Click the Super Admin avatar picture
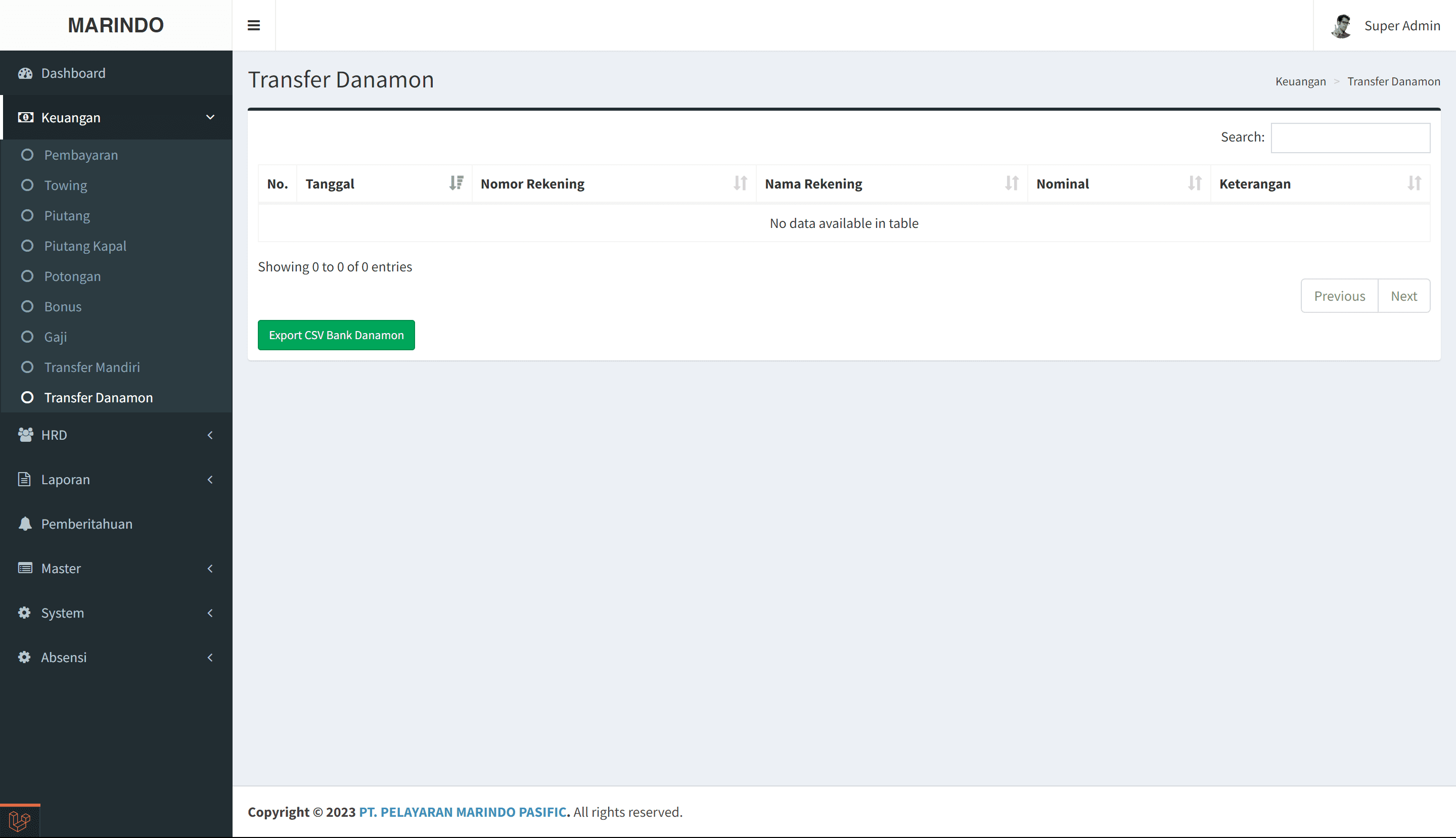Viewport: 1456px width, 838px height. [x=1341, y=26]
